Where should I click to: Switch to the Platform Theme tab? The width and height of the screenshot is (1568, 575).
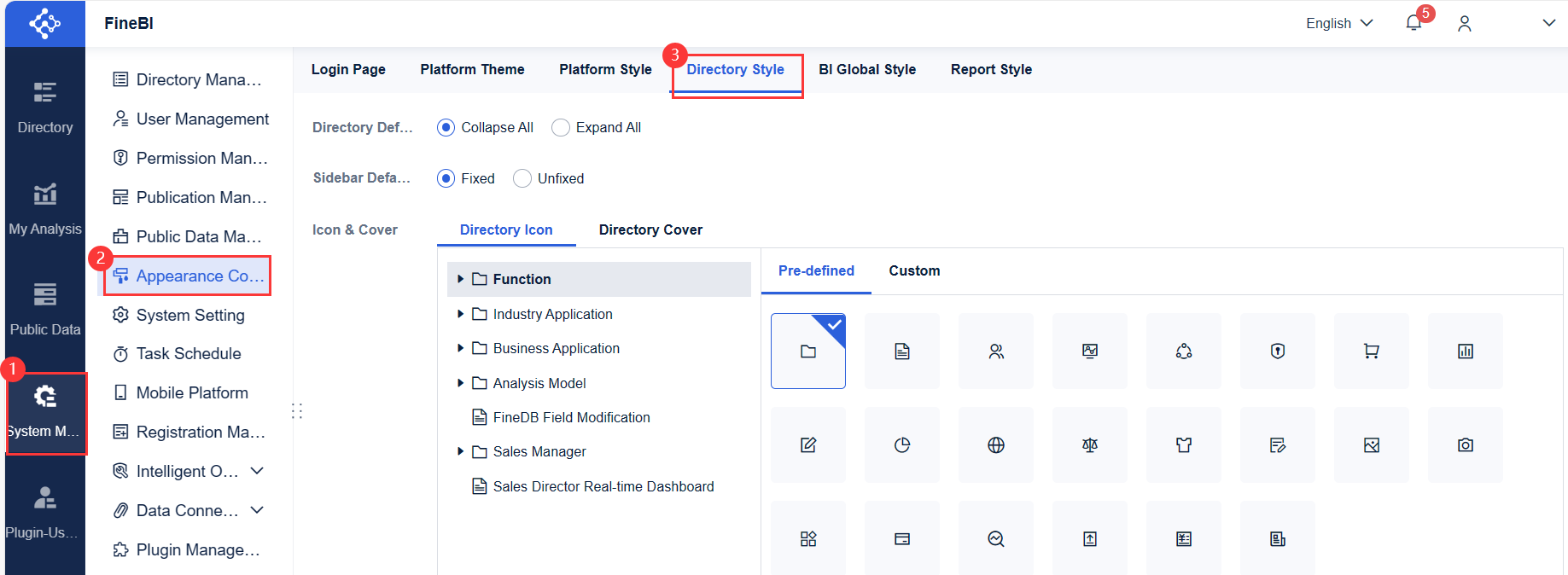[x=472, y=70]
